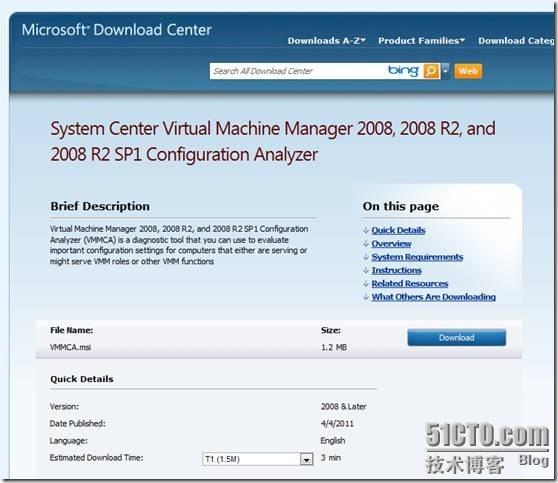The height and width of the screenshot is (483, 558).
Task: Click the 3 min download time value
Action: [331, 458]
